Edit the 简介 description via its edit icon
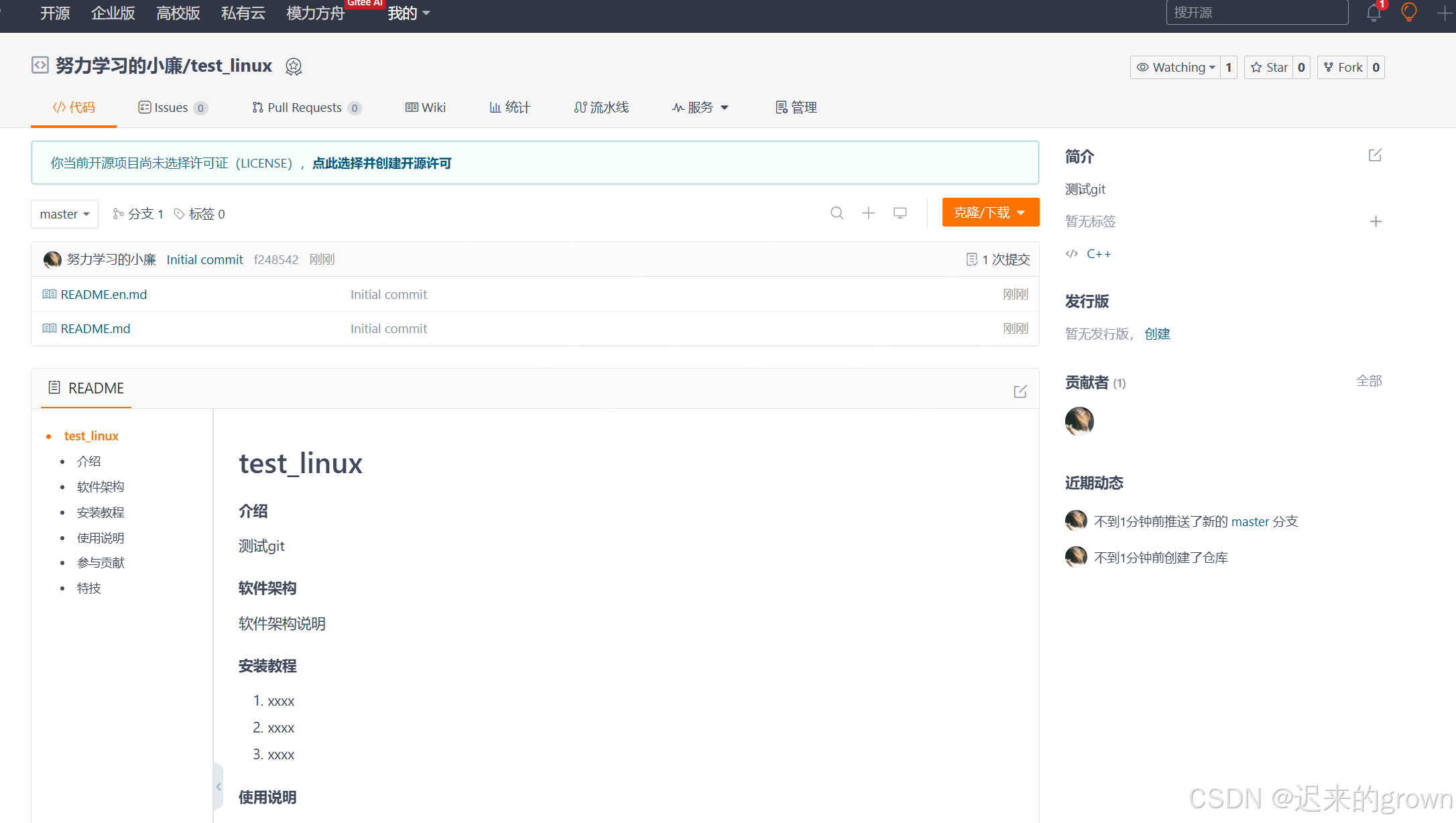Viewport: 1456px width, 823px height. click(1375, 155)
